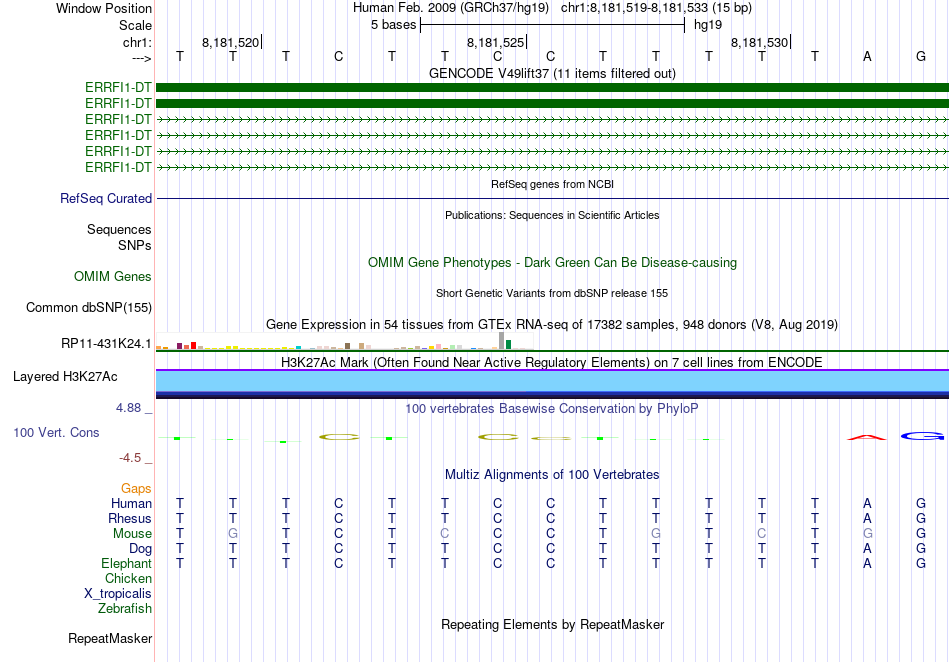
Task: Open the Basewise Conservation by PhyloP title
Action: [x=552, y=408]
